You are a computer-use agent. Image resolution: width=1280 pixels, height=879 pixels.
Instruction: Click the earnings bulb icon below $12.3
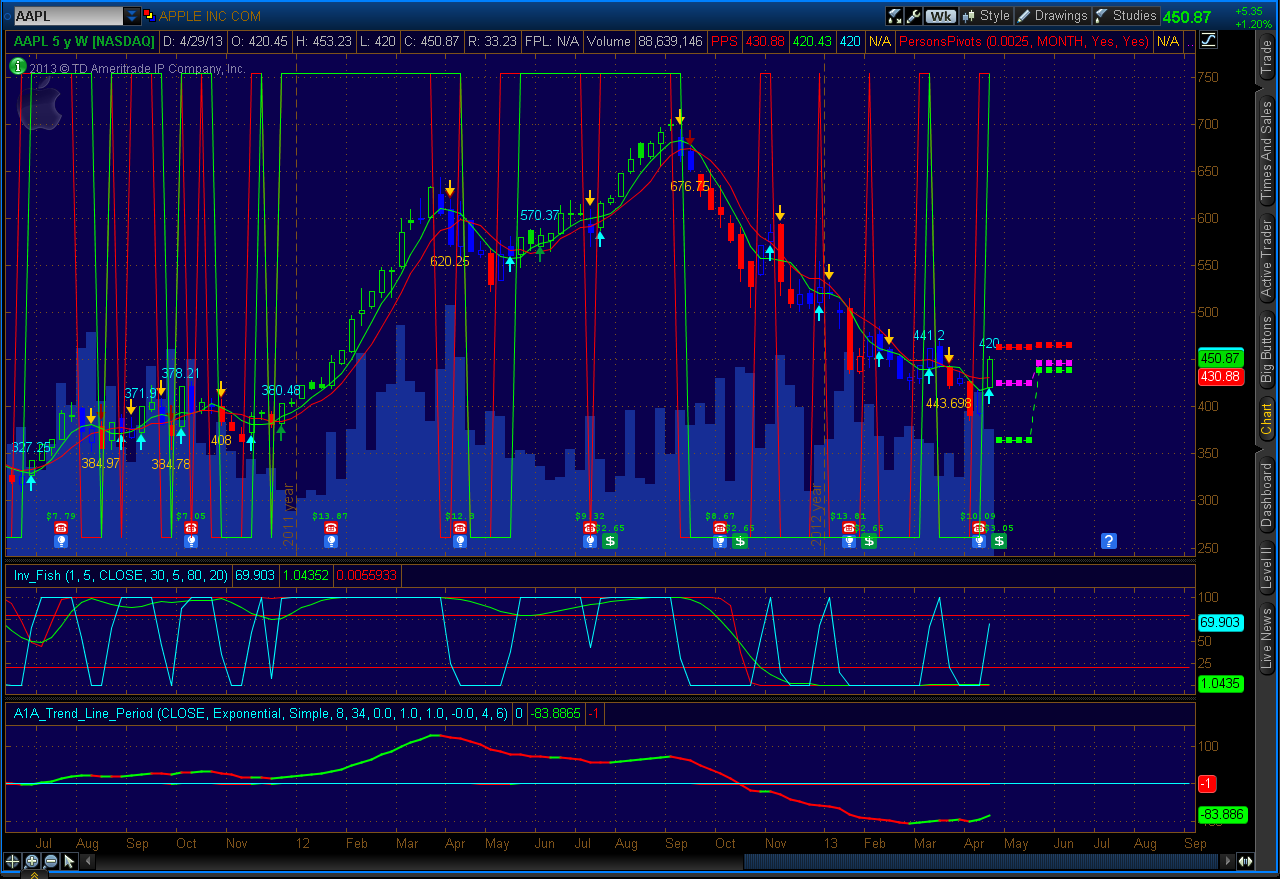point(459,541)
